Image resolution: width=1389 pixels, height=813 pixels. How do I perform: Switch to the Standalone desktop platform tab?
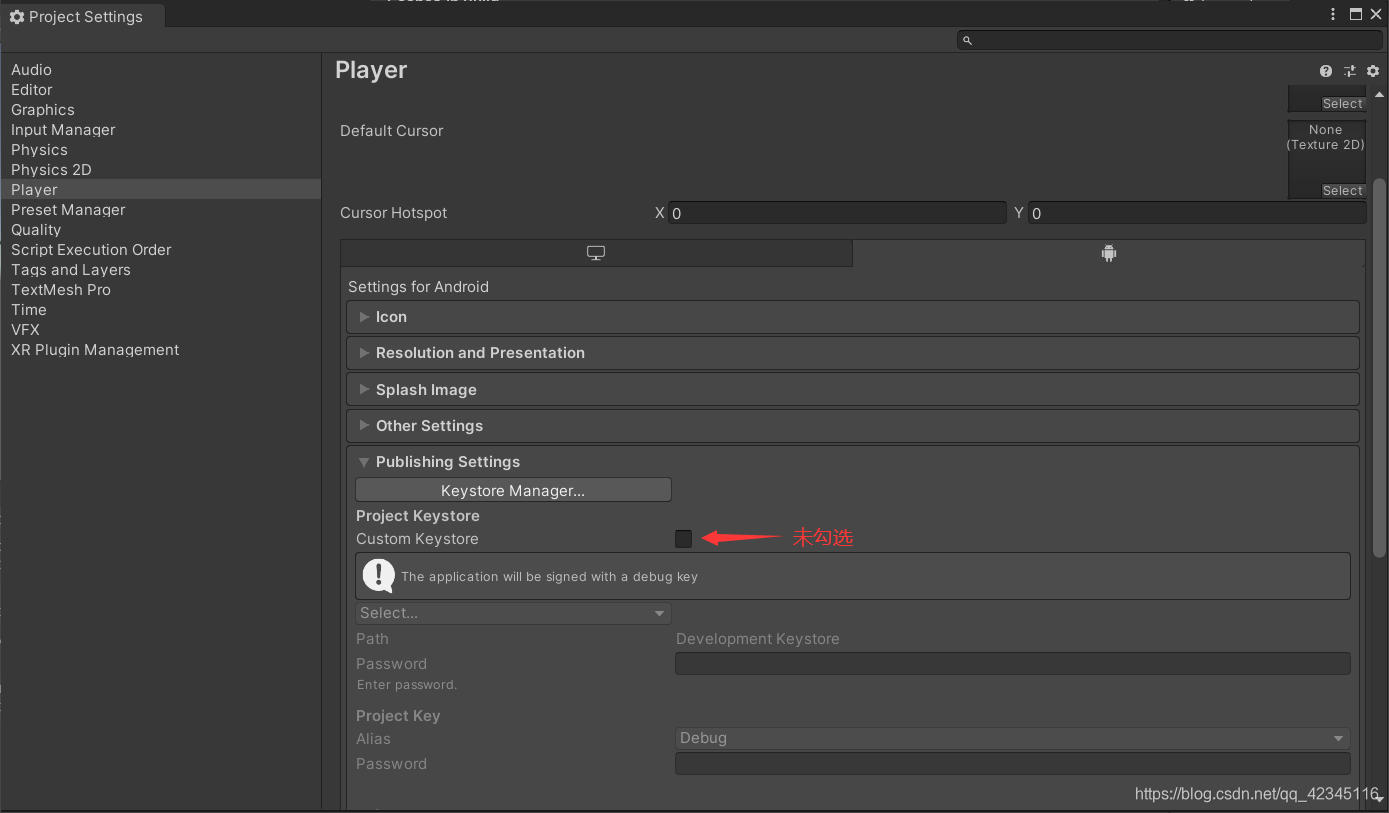(x=596, y=252)
